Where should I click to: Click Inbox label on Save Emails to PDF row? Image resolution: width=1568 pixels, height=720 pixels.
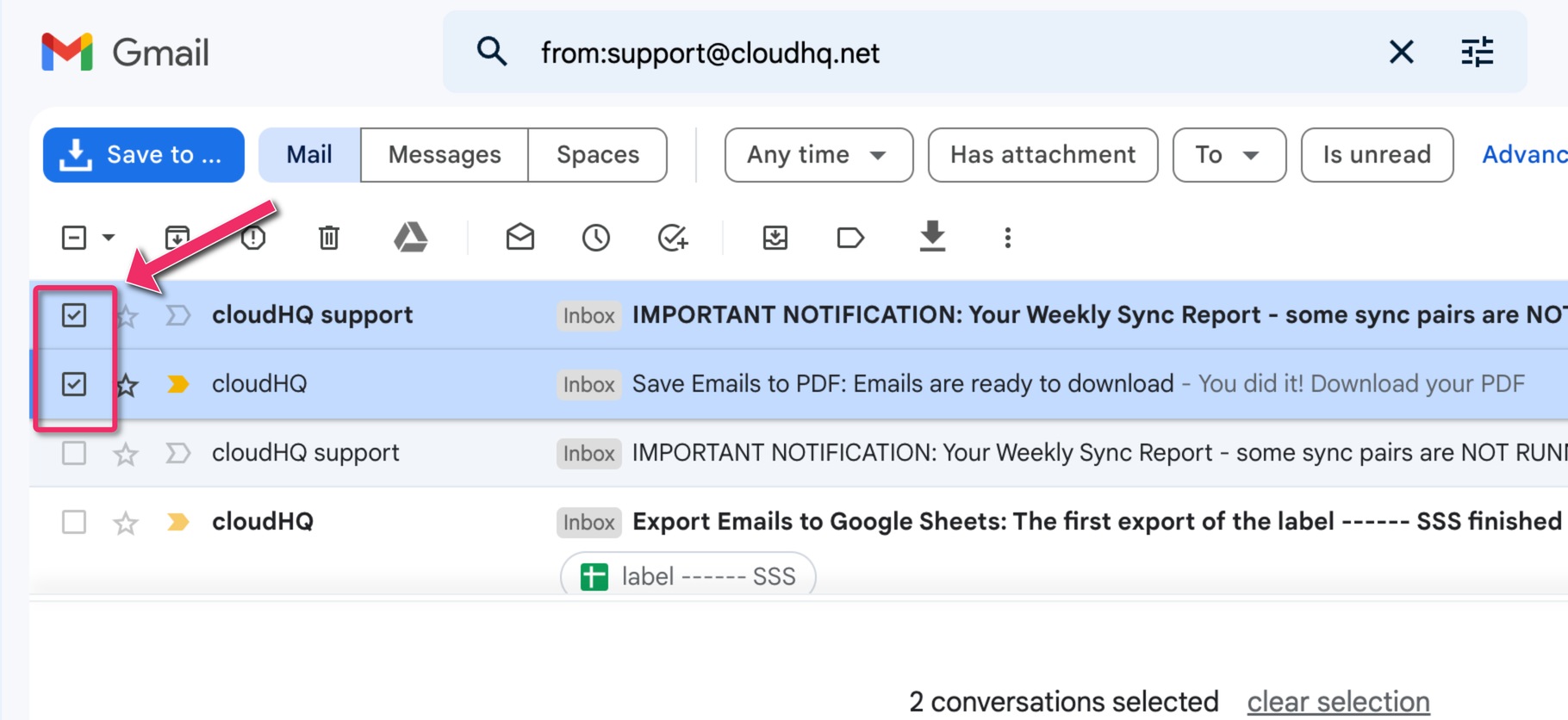click(589, 385)
